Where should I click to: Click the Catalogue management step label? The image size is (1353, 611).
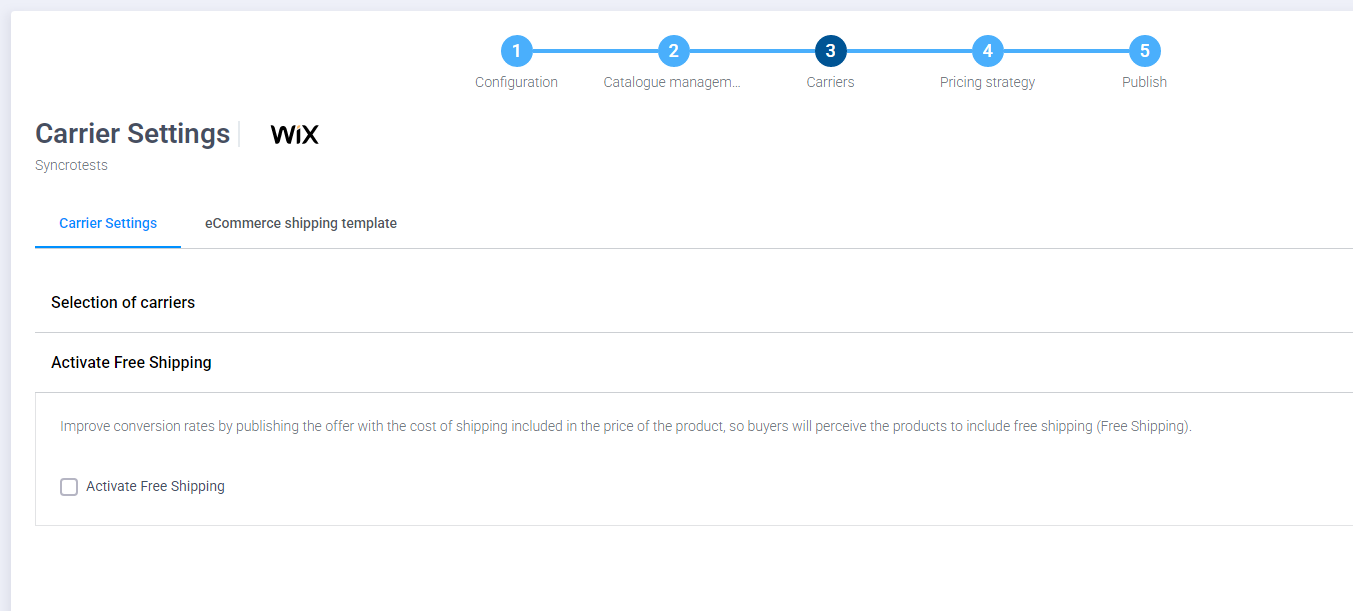pyautogui.click(x=672, y=82)
